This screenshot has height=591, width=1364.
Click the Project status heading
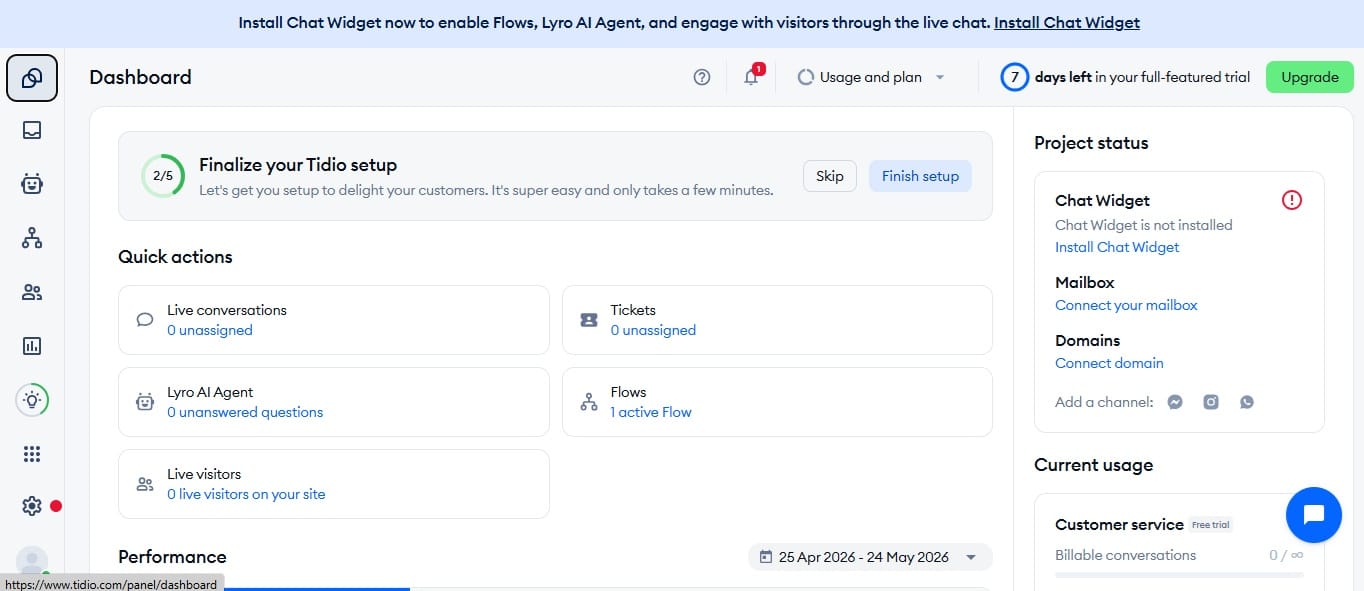coord(1091,143)
